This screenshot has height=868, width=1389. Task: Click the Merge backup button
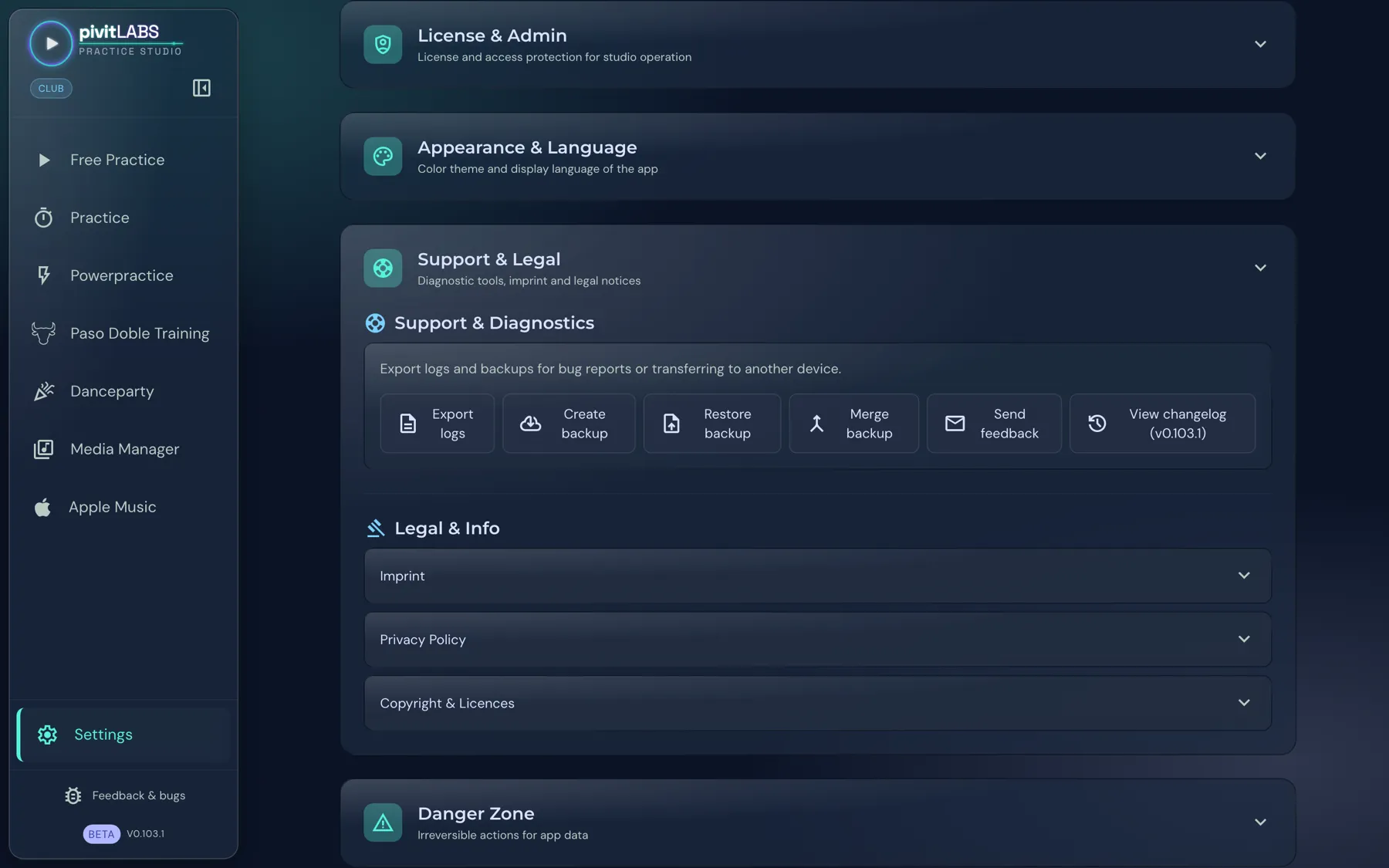[853, 424]
